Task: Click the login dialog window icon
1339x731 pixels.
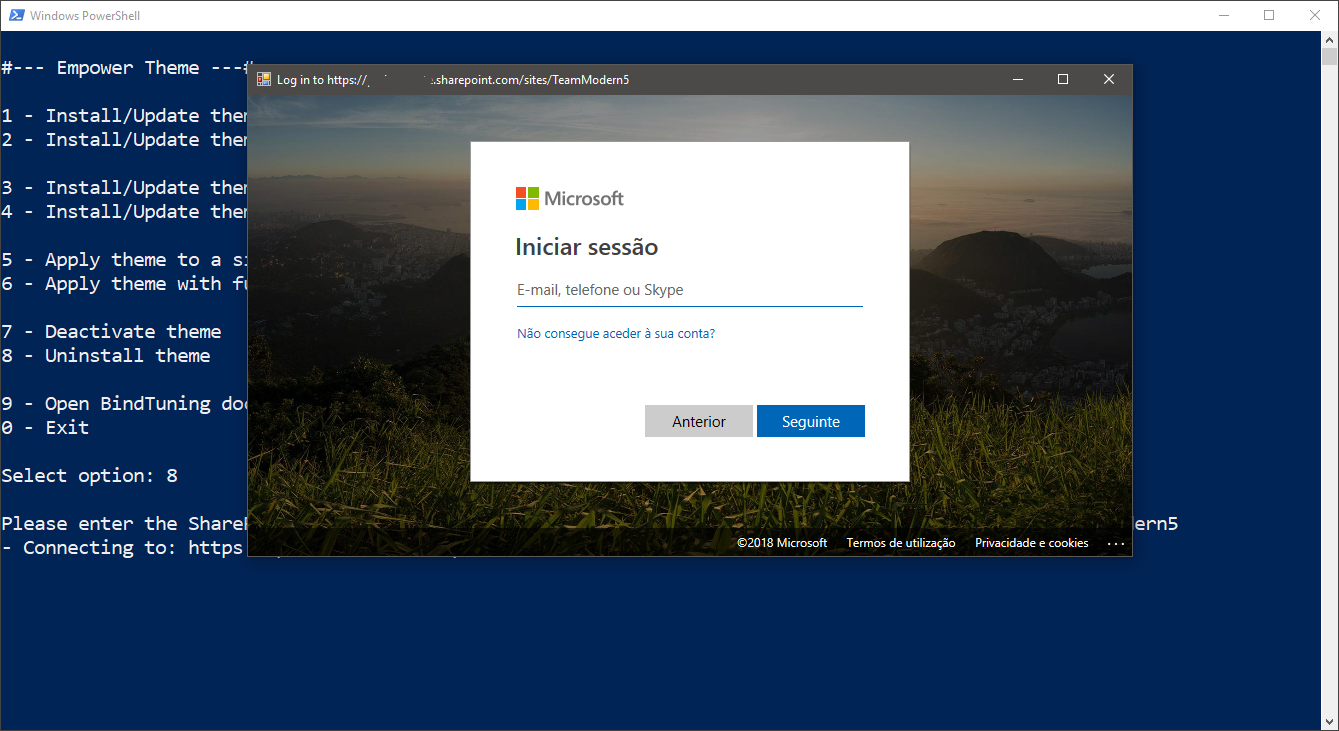Action: tap(264, 79)
